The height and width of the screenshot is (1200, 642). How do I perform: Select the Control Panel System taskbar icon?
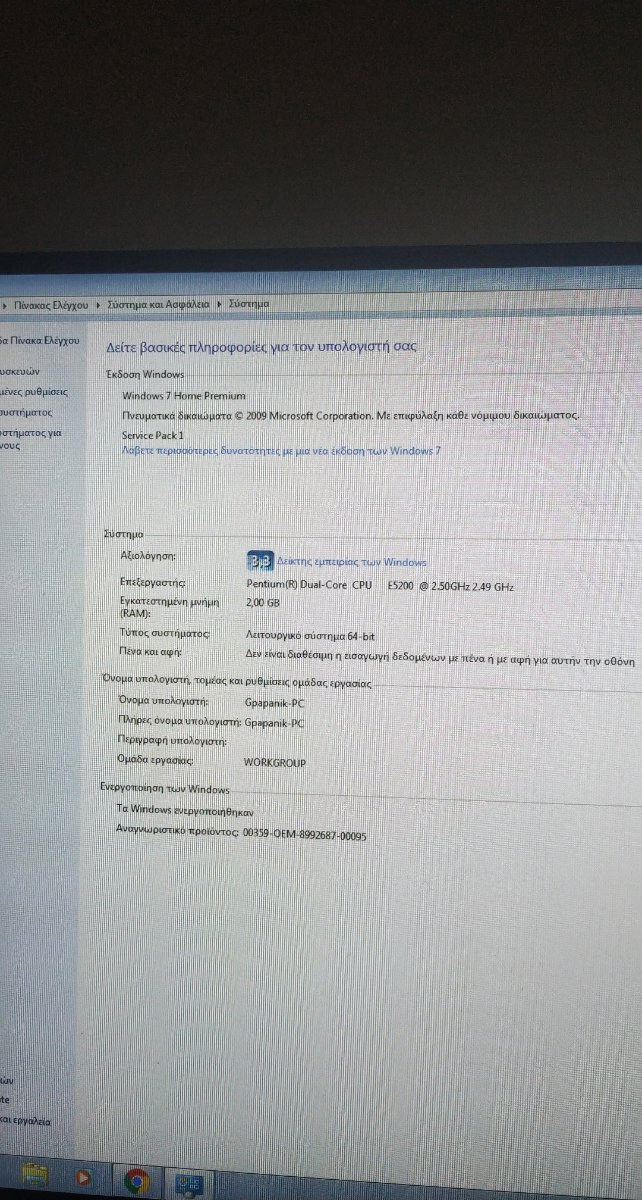pos(188,1185)
